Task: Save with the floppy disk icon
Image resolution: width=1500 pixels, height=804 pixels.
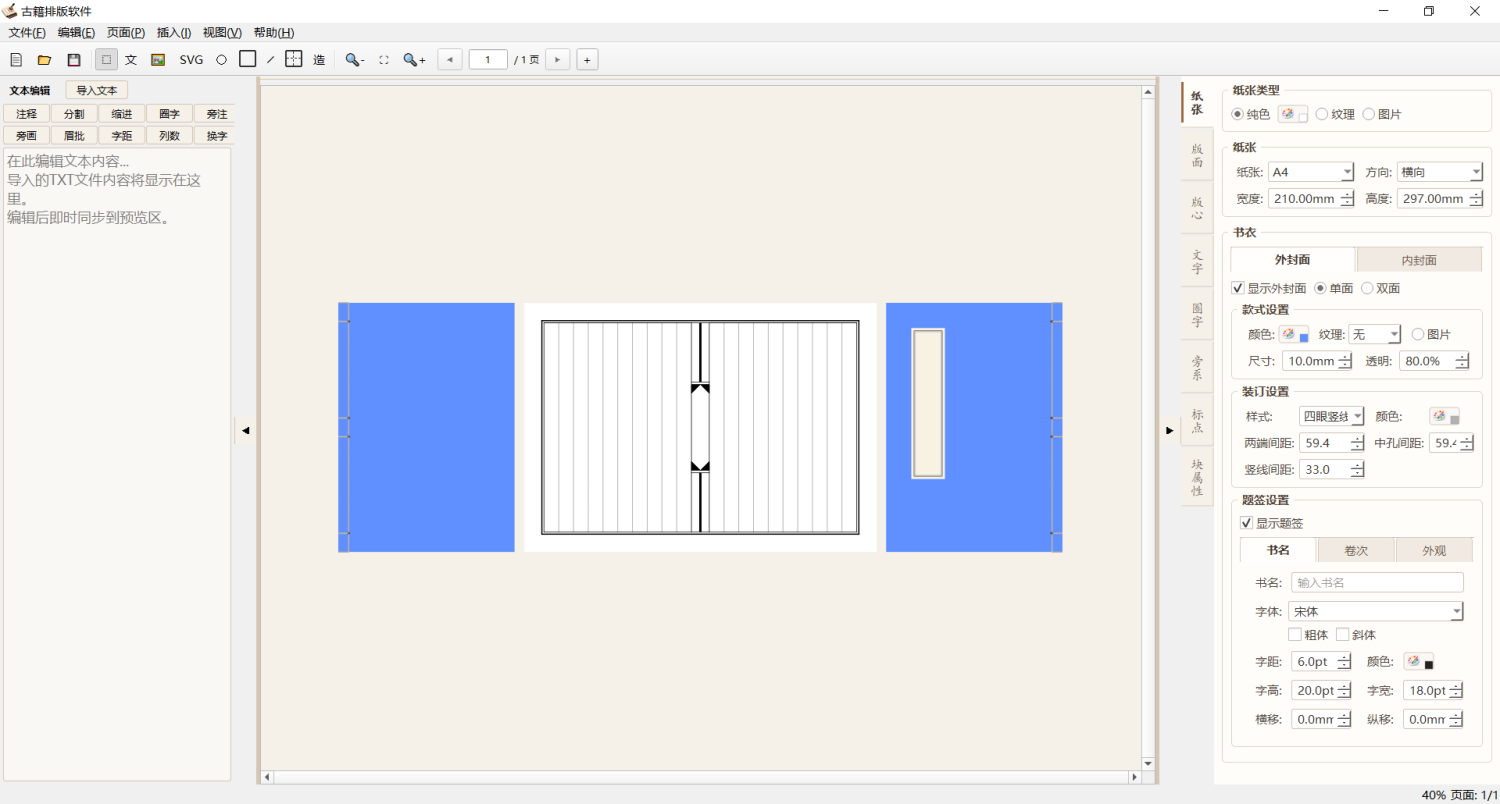Action: (x=73, y=60)
